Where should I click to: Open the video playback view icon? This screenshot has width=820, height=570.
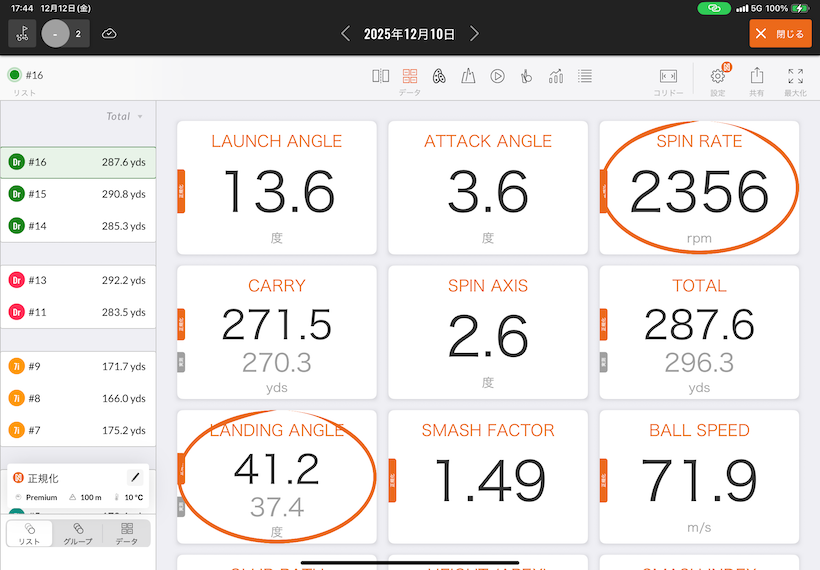[497, 76]
